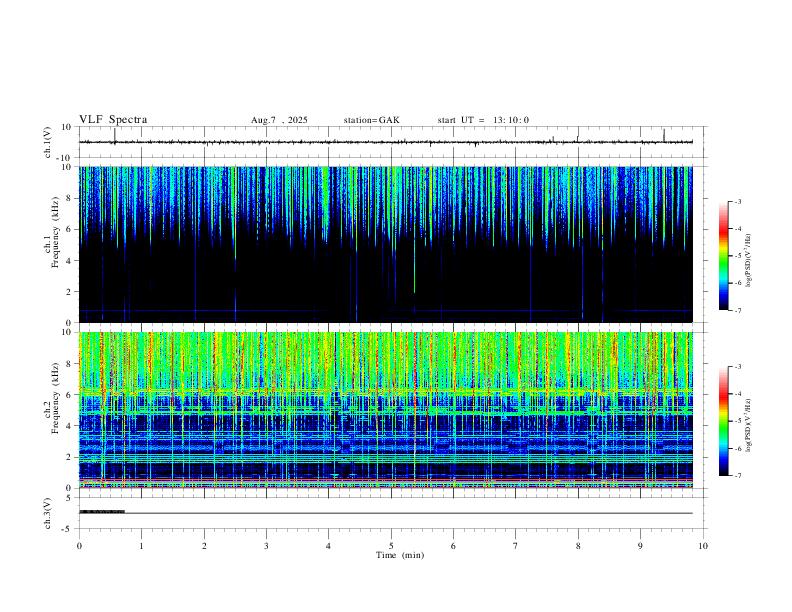792x612 pixels.
Task: Click the ch.1 colorbar PSD unit label
Action: click(x=749, y=261)
